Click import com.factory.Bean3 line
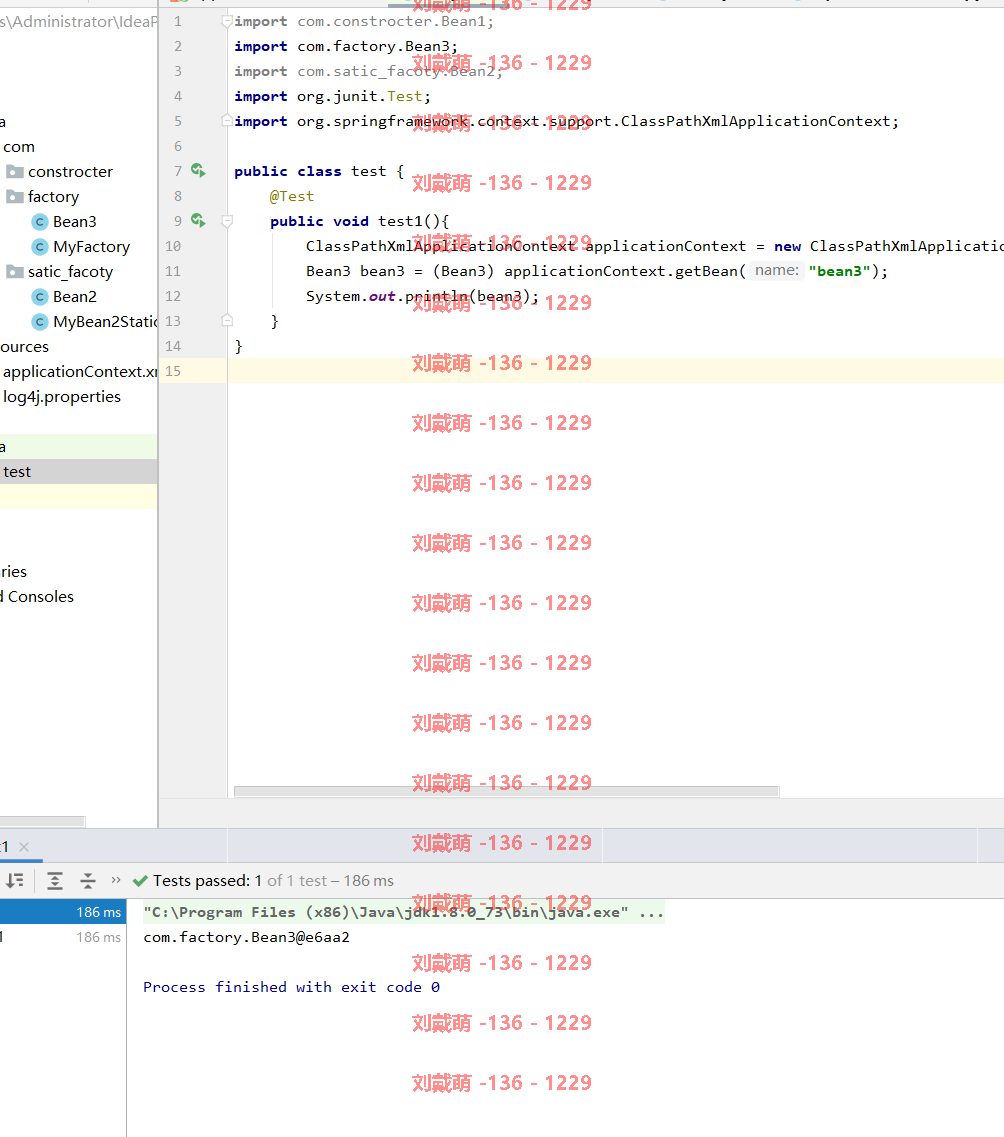Screen dimensions: 1004x1137 click(346, 46)
